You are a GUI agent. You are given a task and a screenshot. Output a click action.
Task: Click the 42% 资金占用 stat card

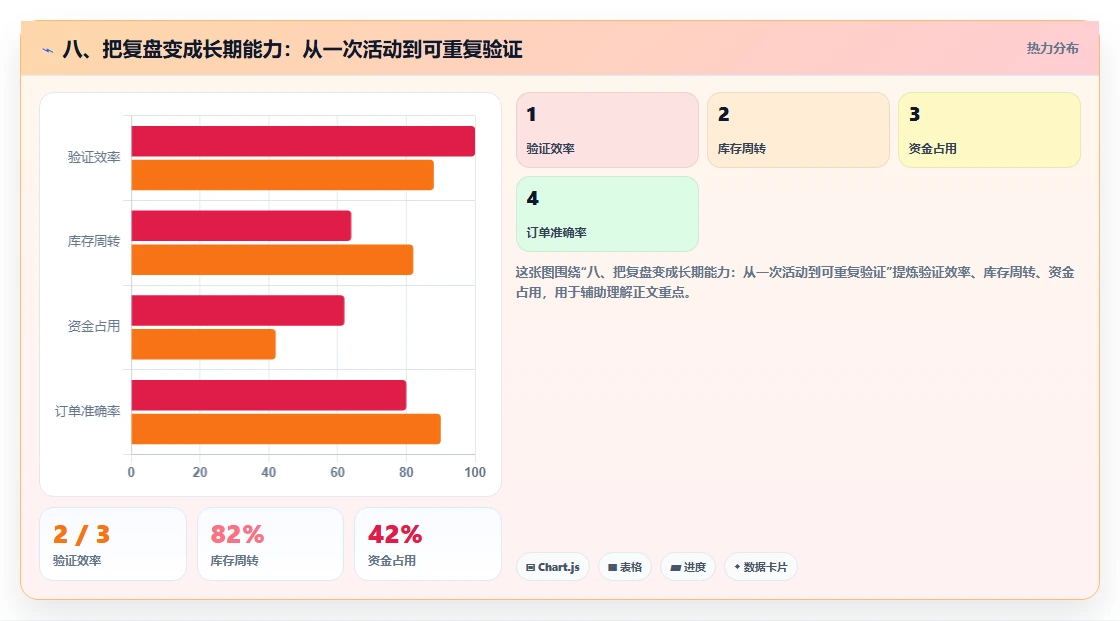(x=428, y=544)
